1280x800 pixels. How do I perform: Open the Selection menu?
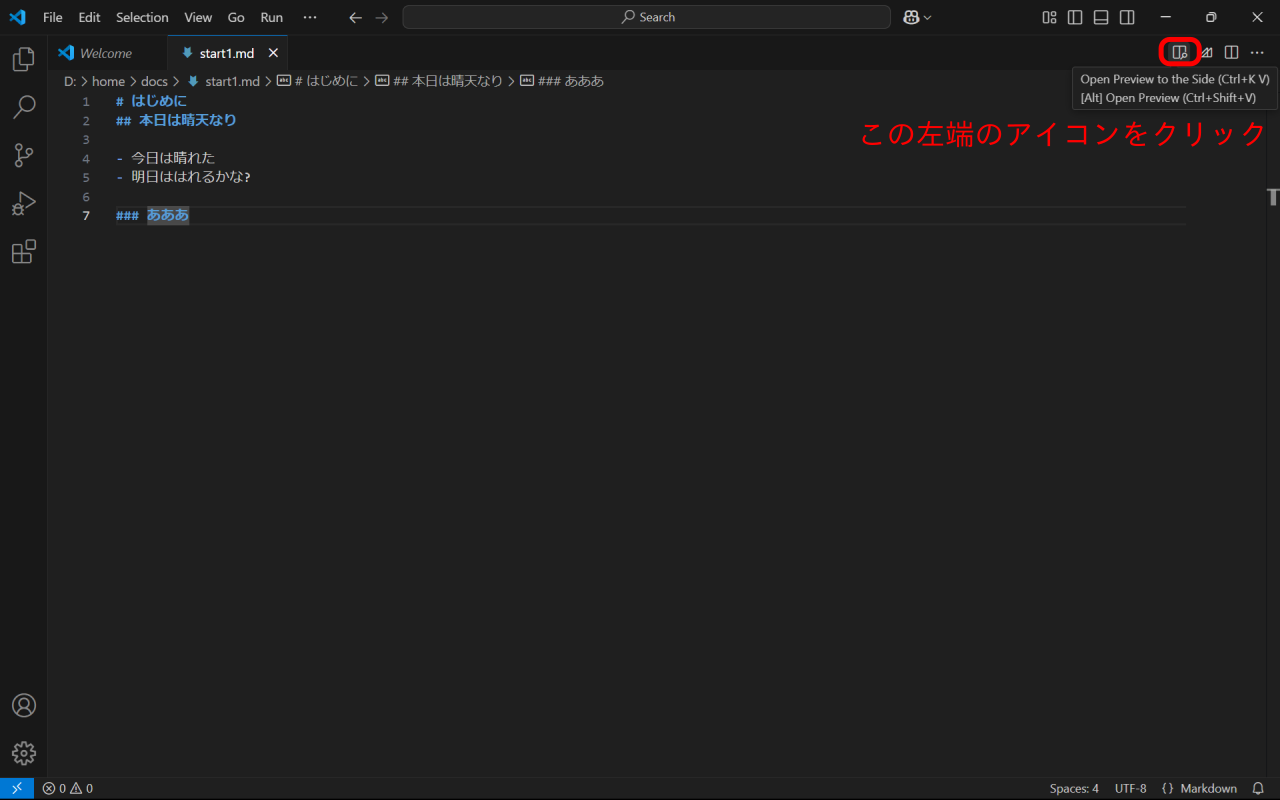point(142,17)
